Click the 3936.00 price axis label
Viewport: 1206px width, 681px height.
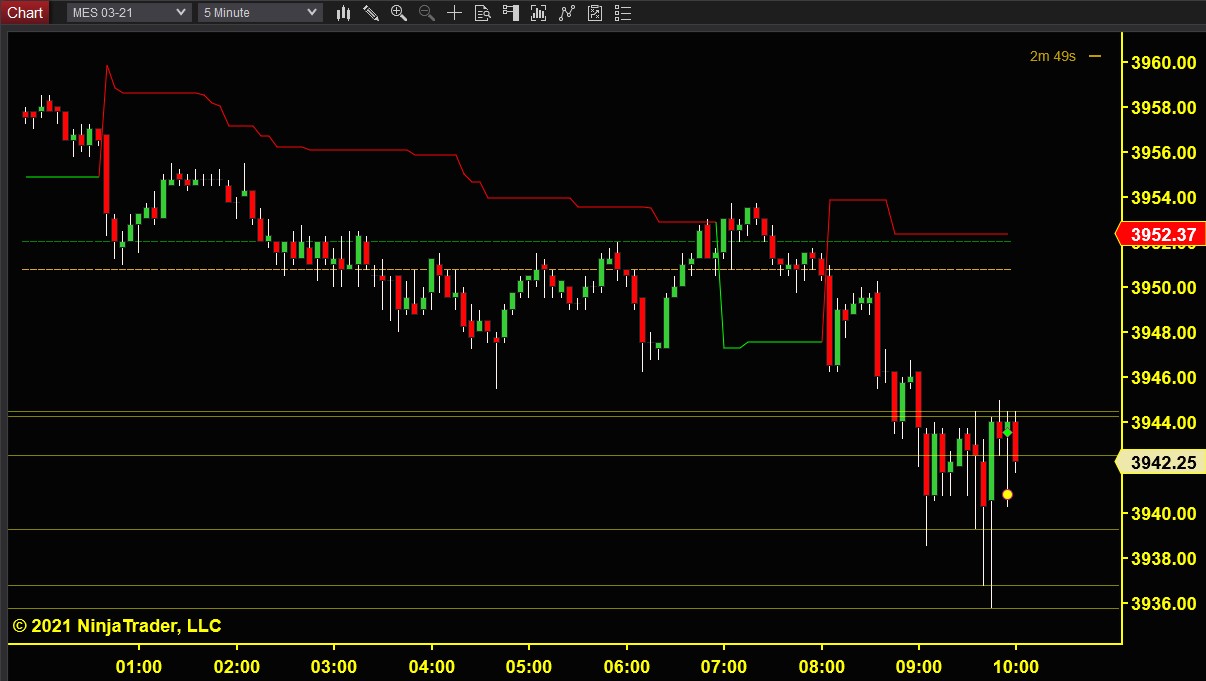coord(1163,603)
